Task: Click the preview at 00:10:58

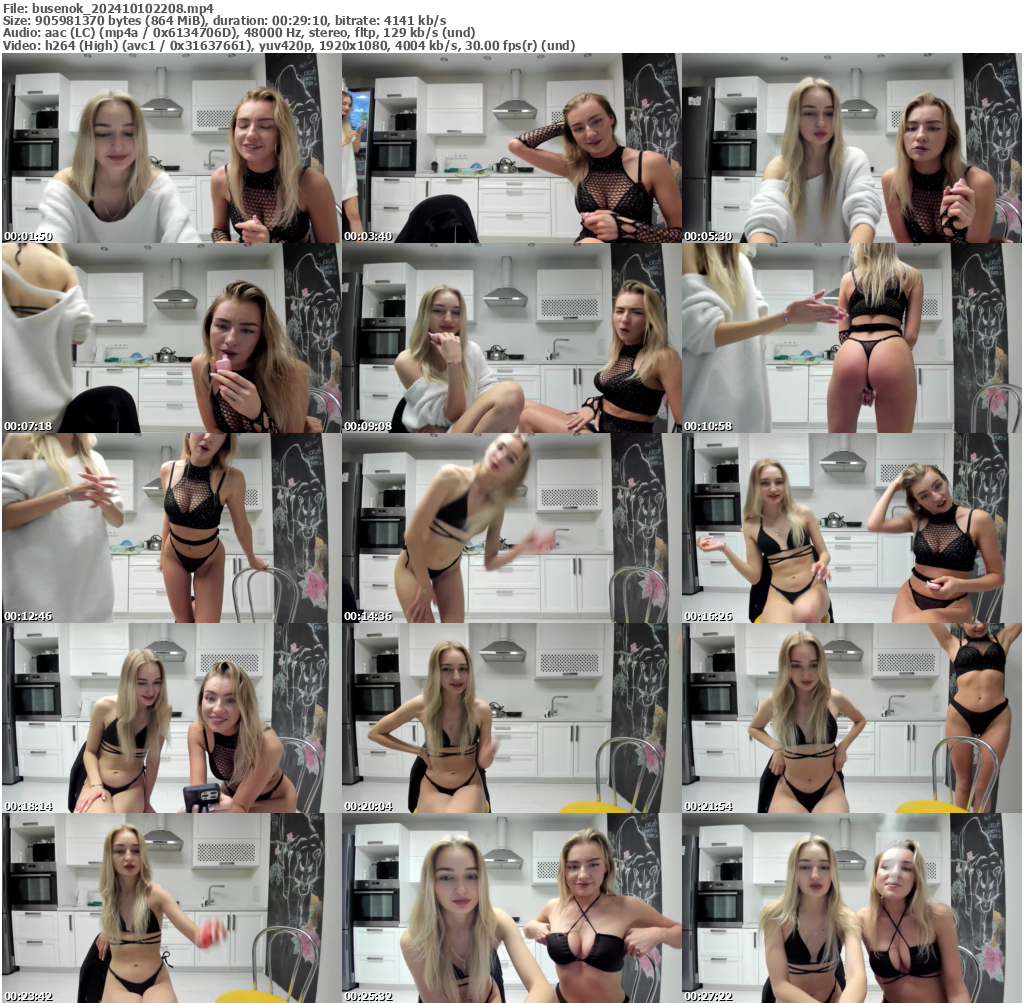Action: [852, 337]
